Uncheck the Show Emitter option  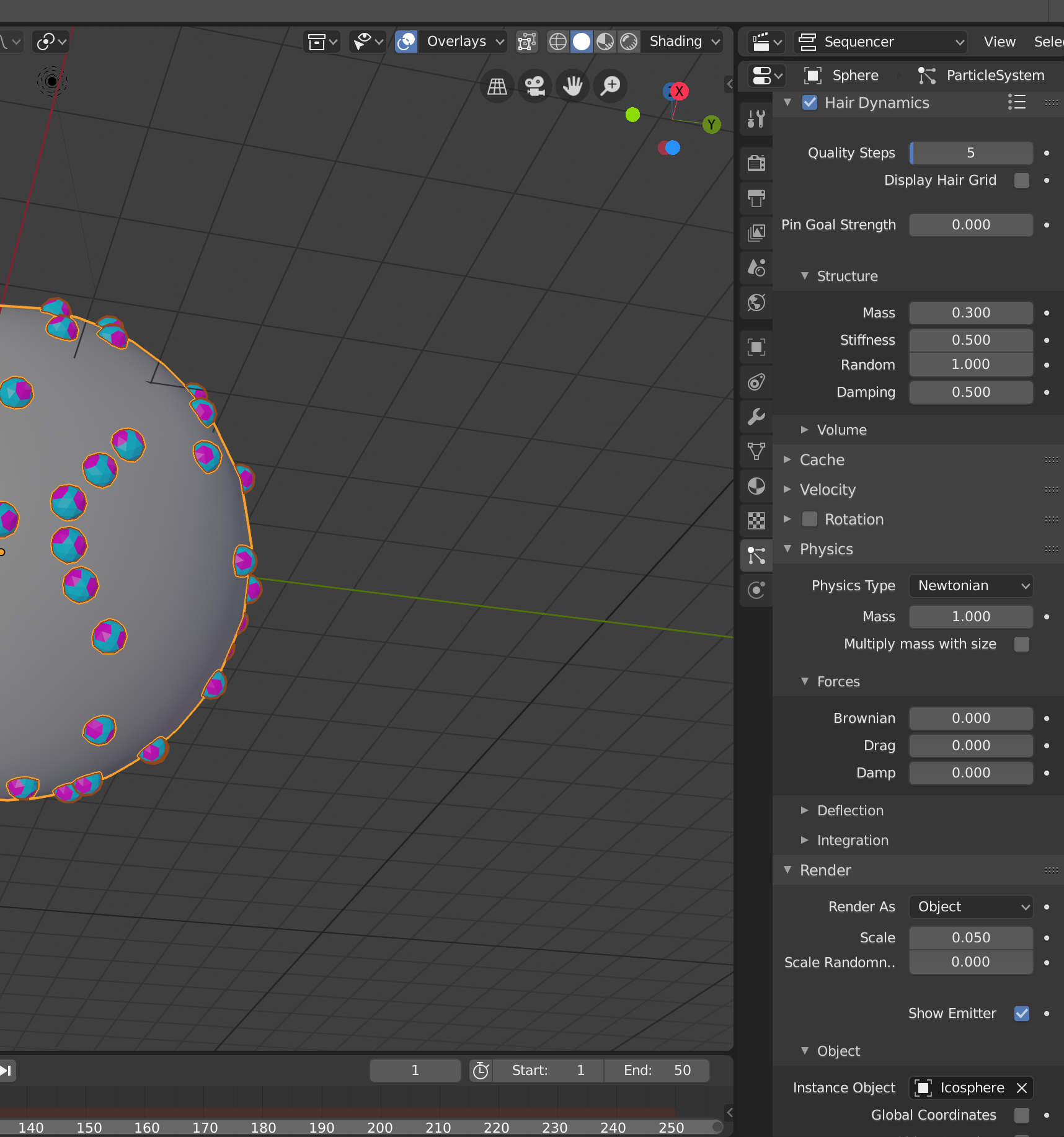coord(1022,1014)
